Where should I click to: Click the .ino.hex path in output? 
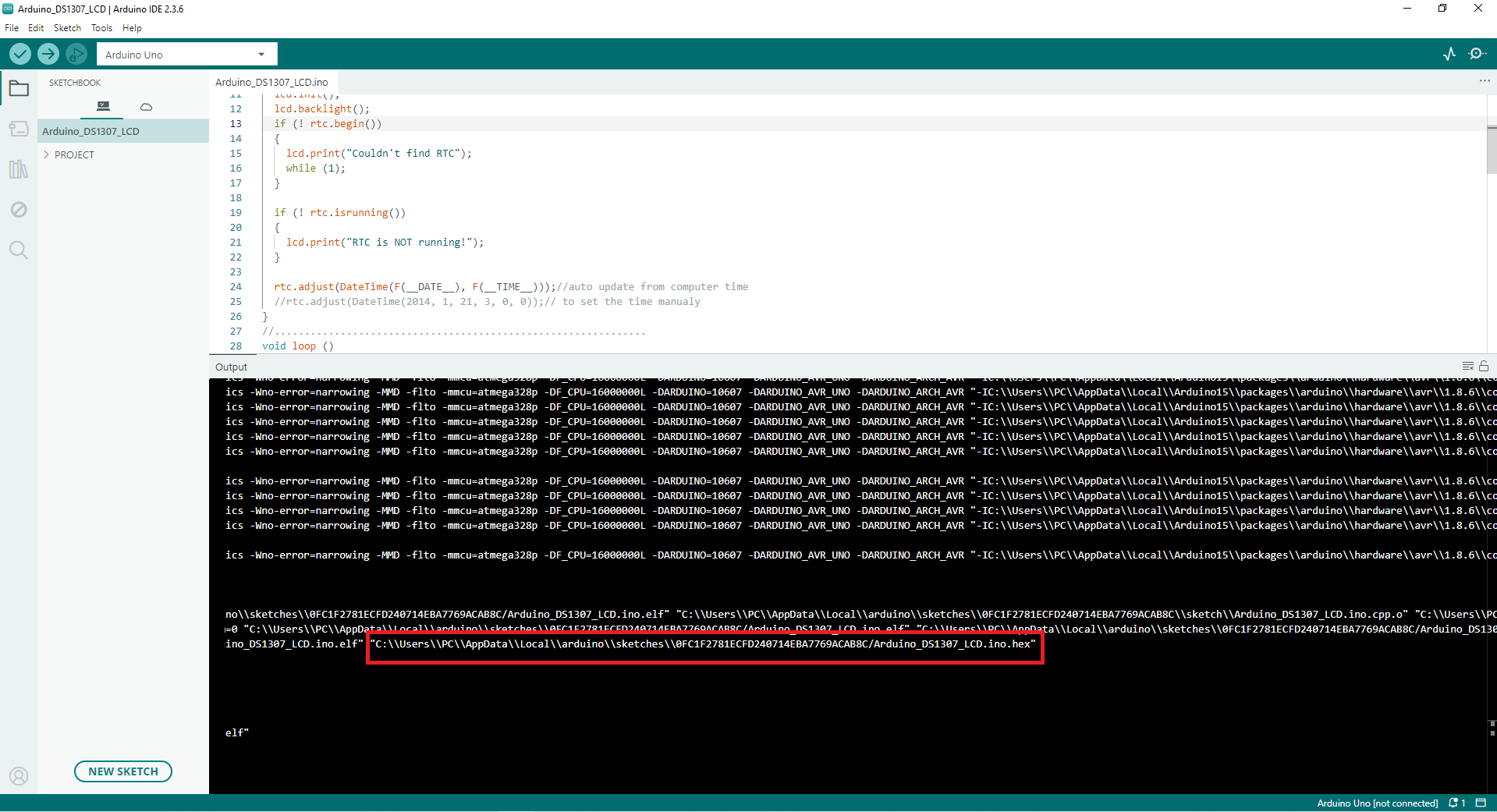[704, 644]
